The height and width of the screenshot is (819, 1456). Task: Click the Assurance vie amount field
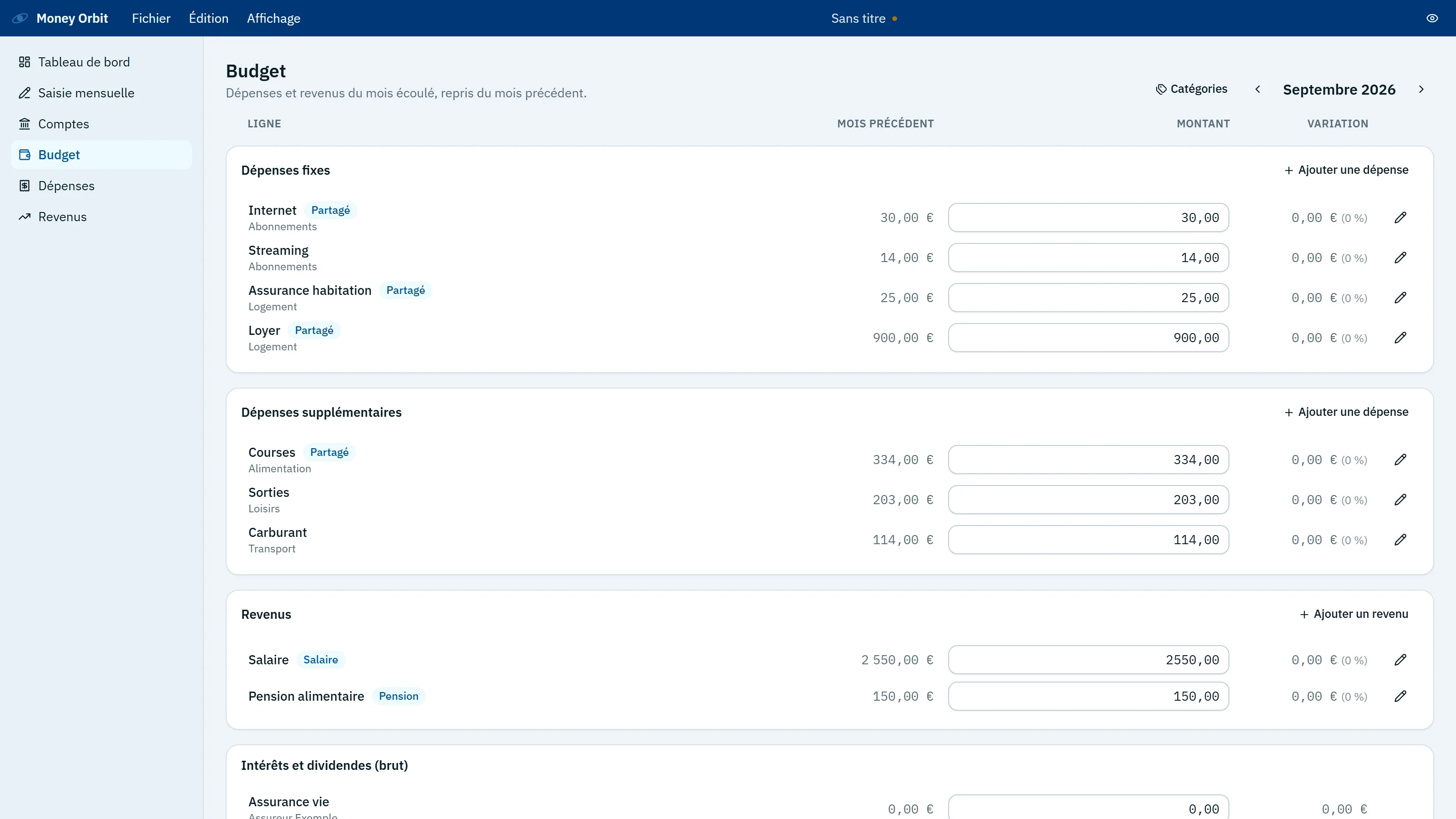(x=1089, y=808)
